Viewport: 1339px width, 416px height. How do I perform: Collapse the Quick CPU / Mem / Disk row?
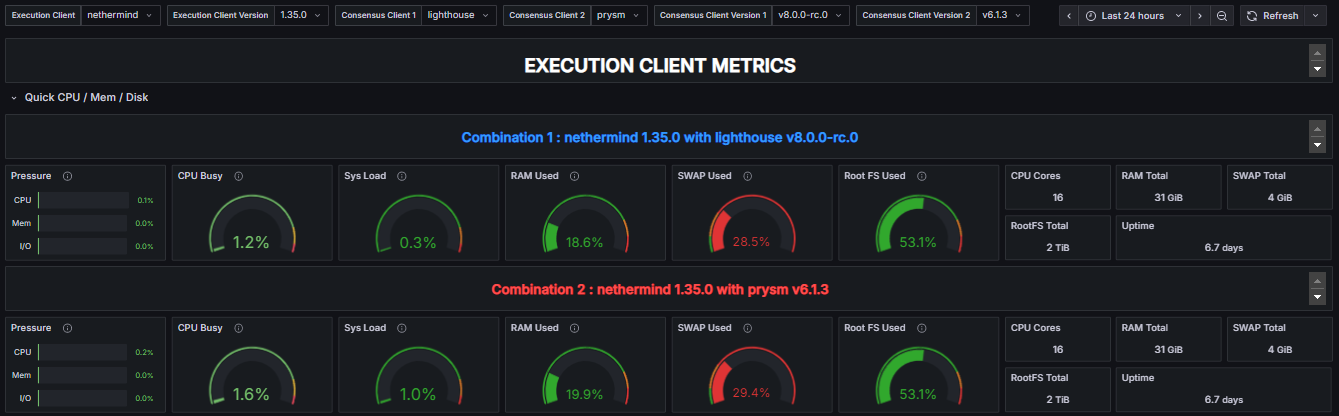[14, 98]
